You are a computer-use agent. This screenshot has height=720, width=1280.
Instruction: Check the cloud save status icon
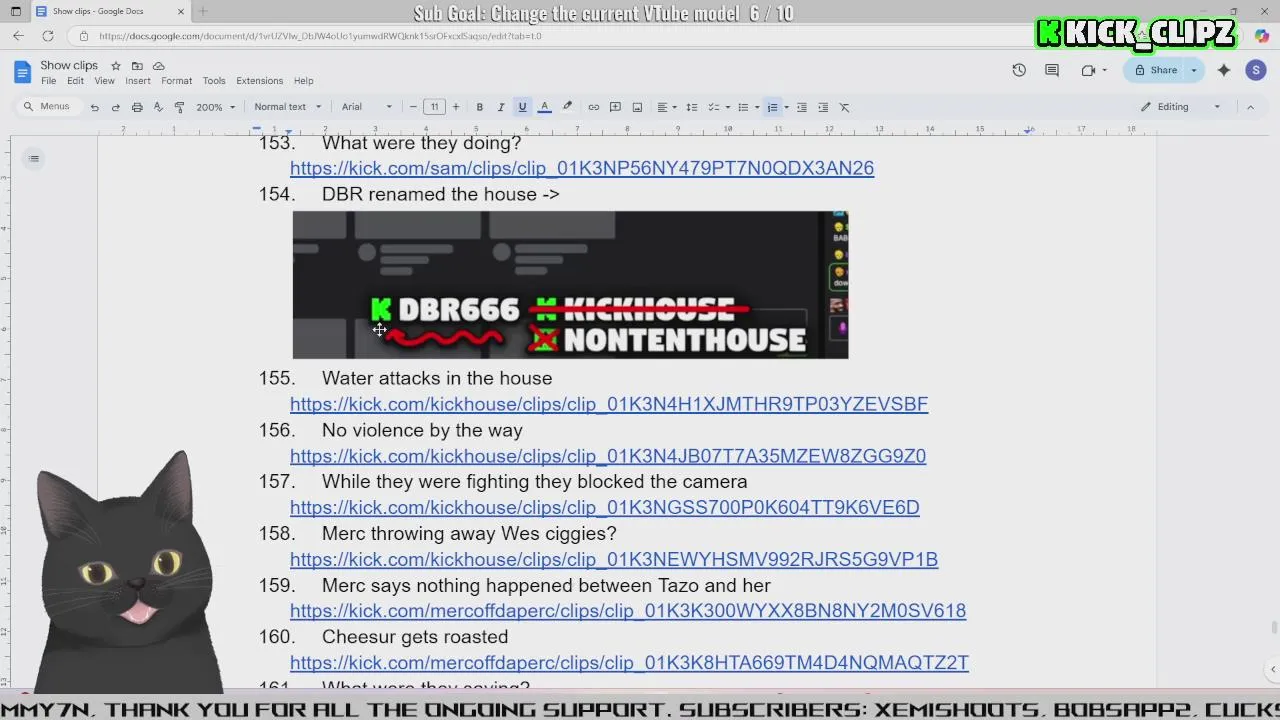tap(158, 66)
